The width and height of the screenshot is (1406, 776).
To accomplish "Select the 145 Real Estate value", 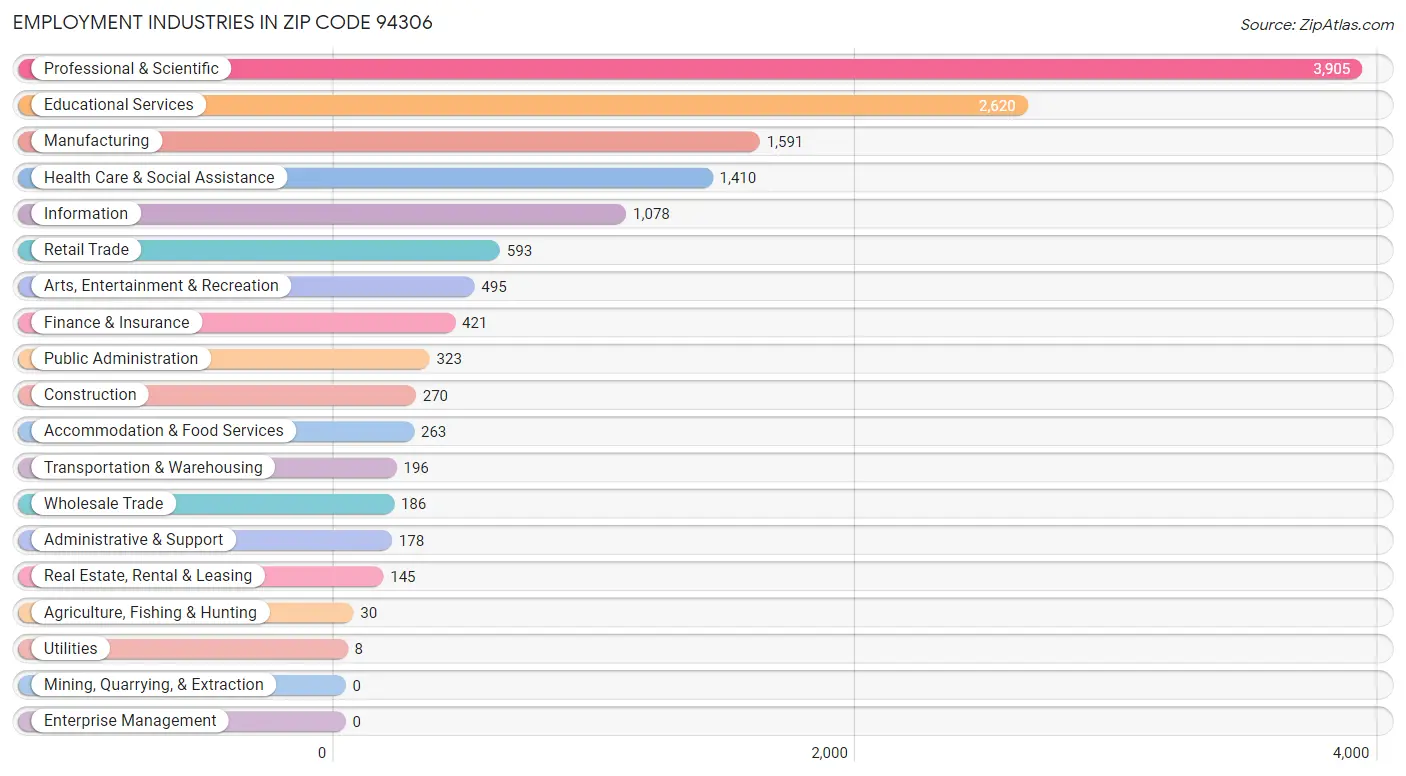I will pos(403,577).
